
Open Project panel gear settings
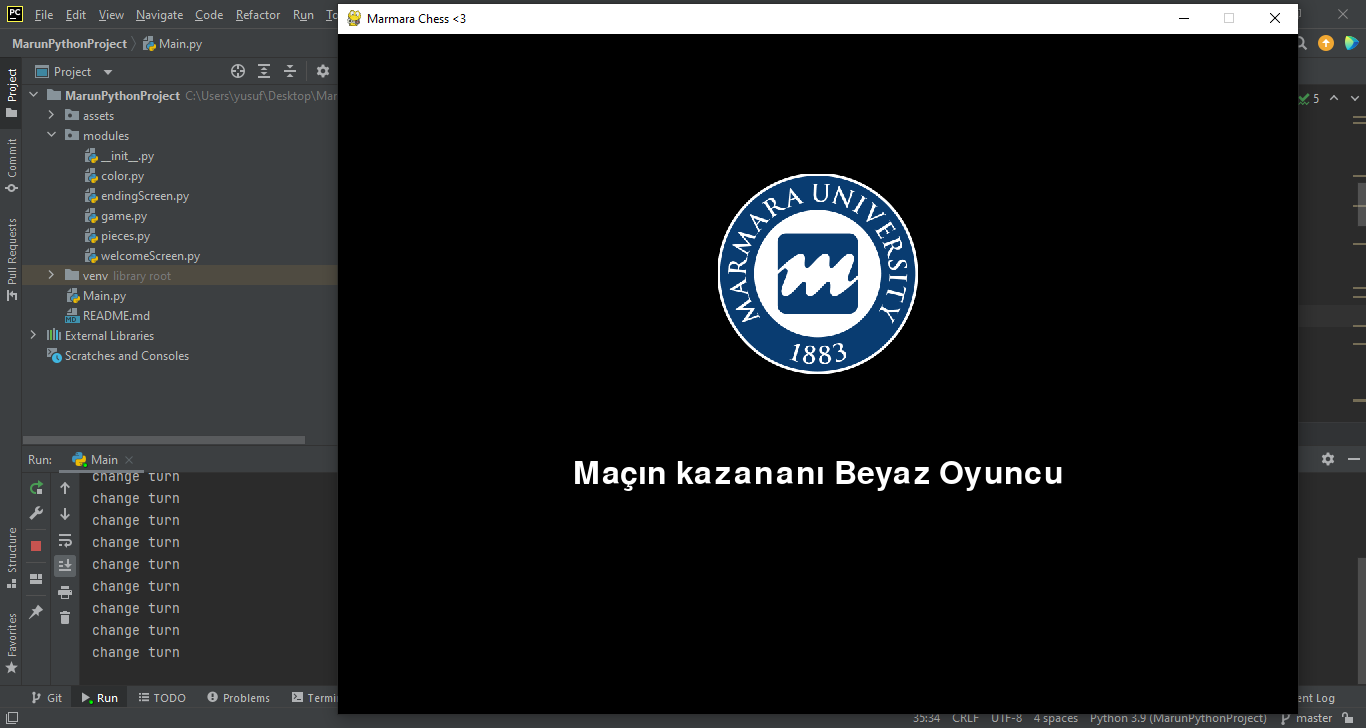(323, 71)
